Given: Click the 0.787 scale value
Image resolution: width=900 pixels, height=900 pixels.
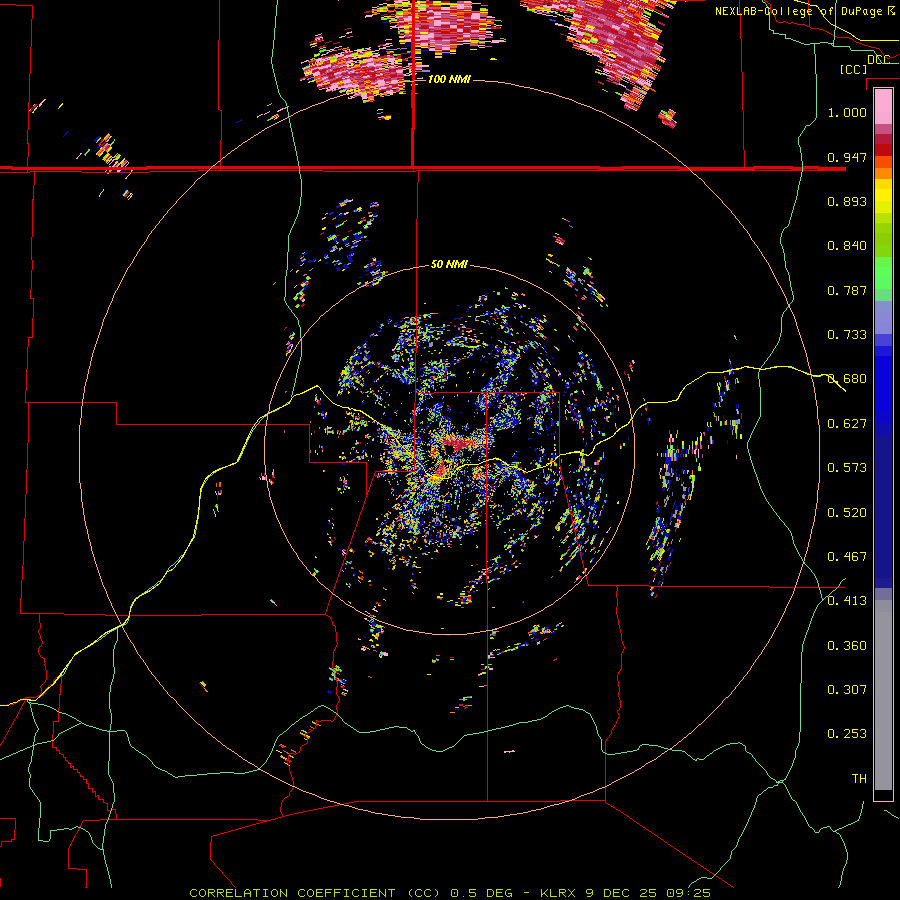Looking at the screenshot, I should pos(847,290).
